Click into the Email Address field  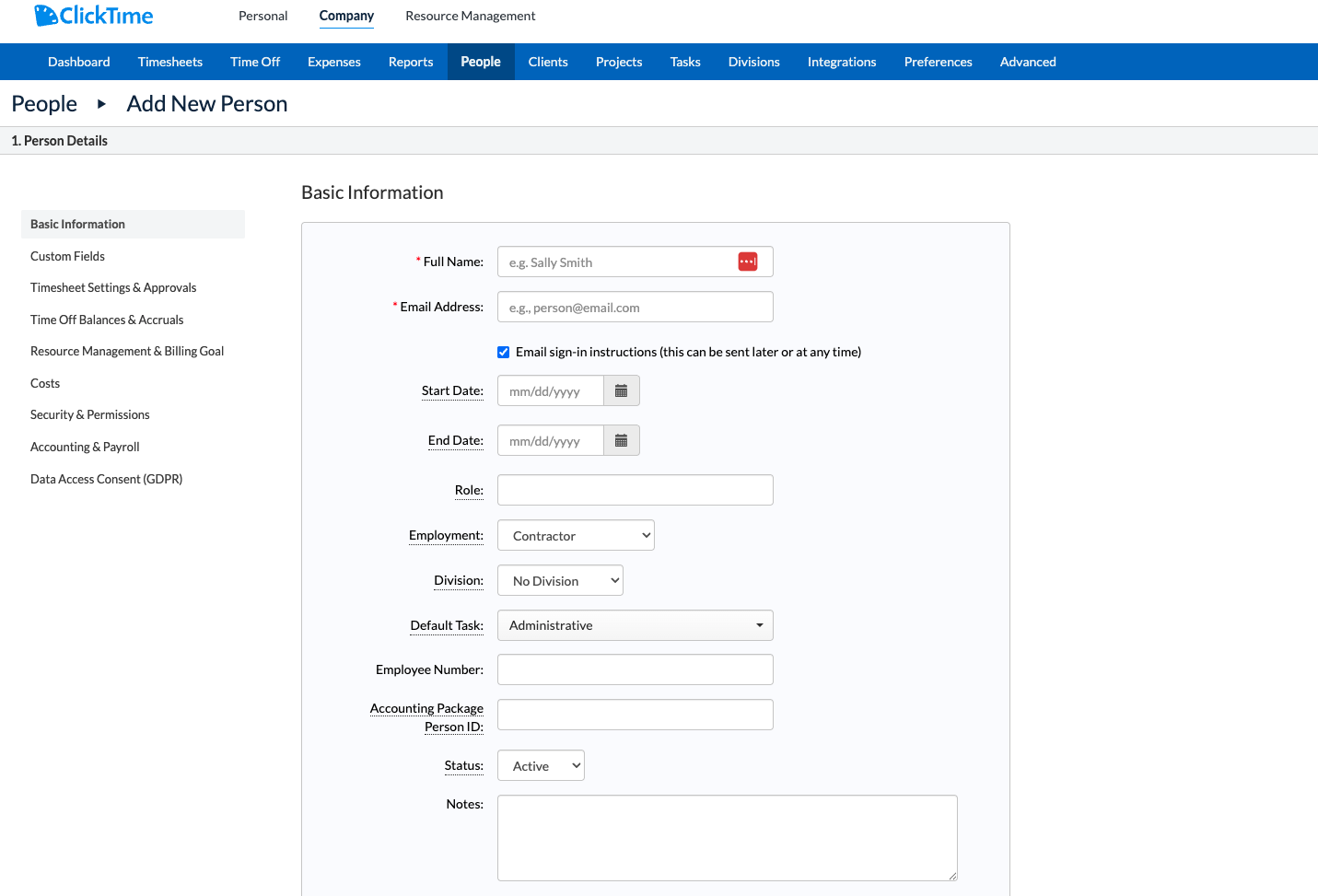pyautogui.click(x=636, y=307)
